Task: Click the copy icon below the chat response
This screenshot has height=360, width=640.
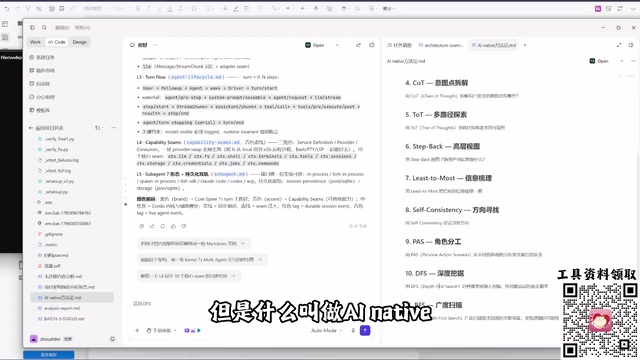Action: [141, 226]
